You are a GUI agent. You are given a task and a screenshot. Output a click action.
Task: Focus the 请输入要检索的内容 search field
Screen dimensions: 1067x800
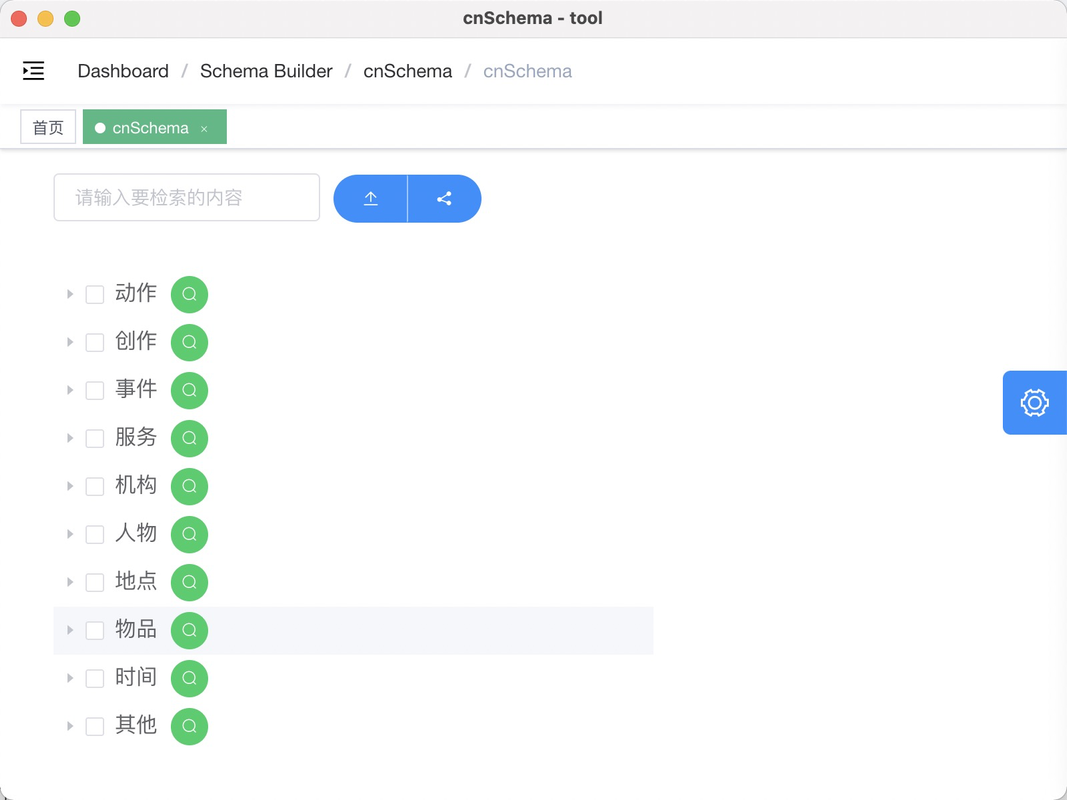(x=186, y=197)
